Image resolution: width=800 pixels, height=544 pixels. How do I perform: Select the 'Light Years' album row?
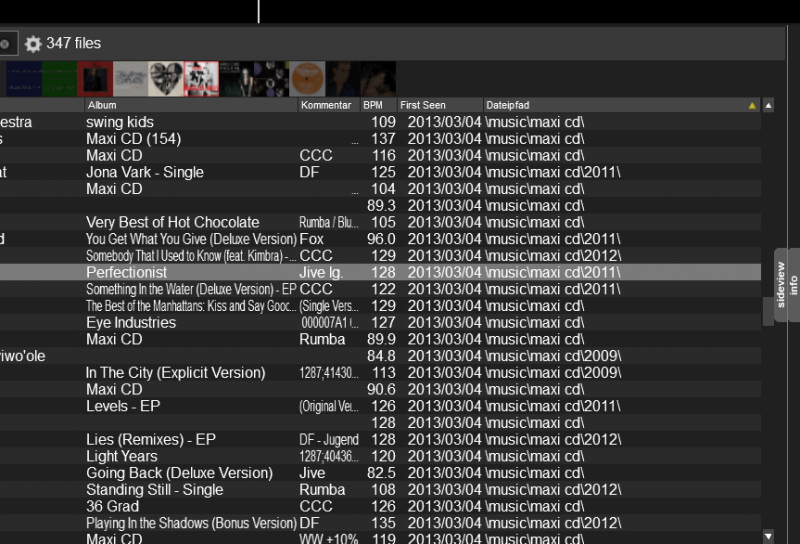[x=380, y=456]
